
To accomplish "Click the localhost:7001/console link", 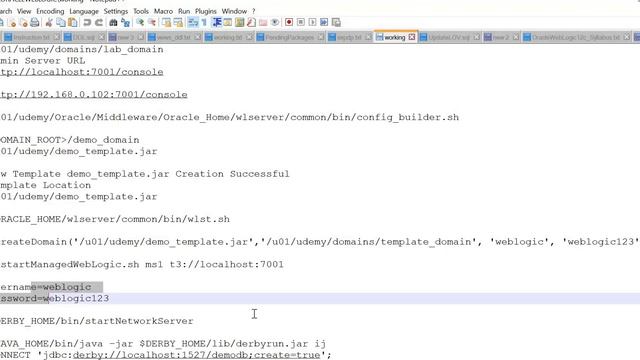I will [82, 72].
